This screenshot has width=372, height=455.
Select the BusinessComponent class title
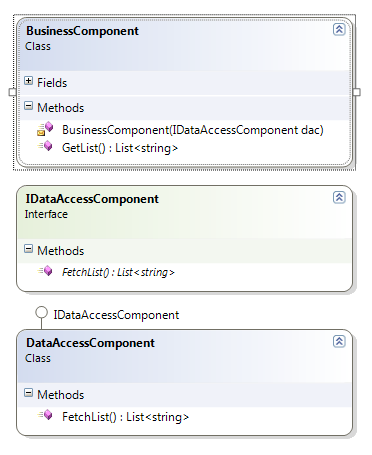[82, 31]
